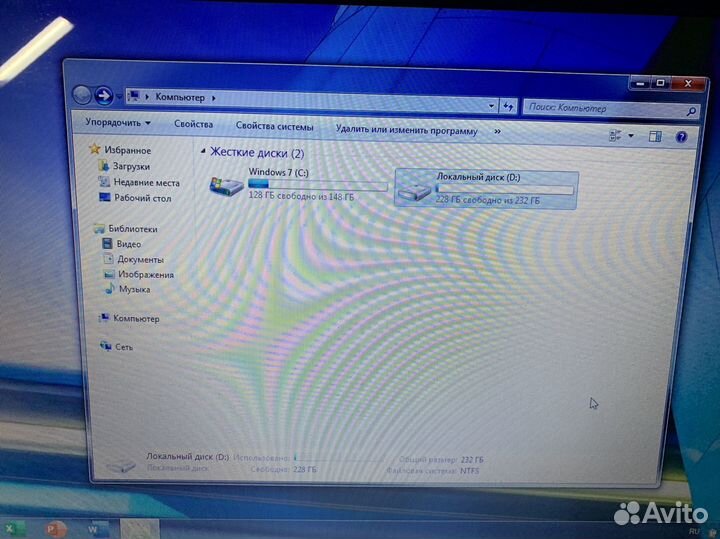
Task: Click the computer icon in address bar
Action: point(134,96)
